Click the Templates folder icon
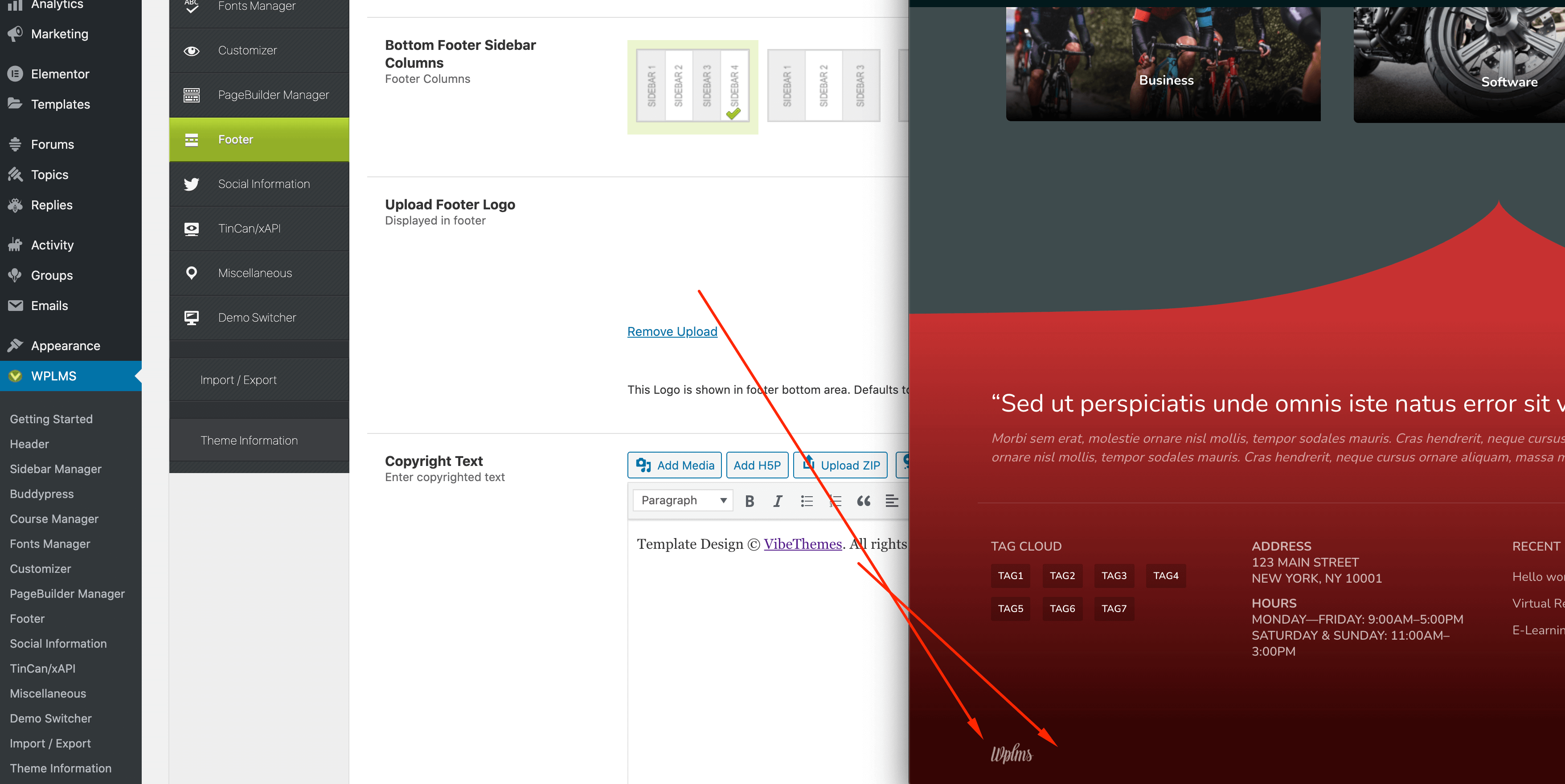Screen dimensions: 1565x784 [x=15, y=104]
